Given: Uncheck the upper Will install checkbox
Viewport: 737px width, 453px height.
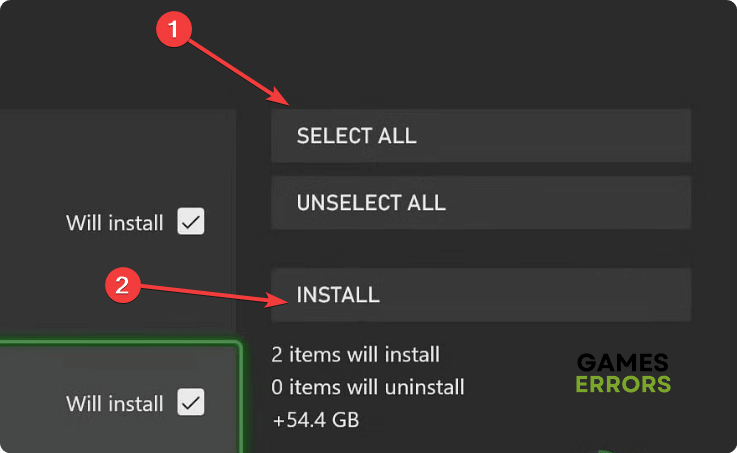Looking at the screenshot, I should click(x=191, y=222).
